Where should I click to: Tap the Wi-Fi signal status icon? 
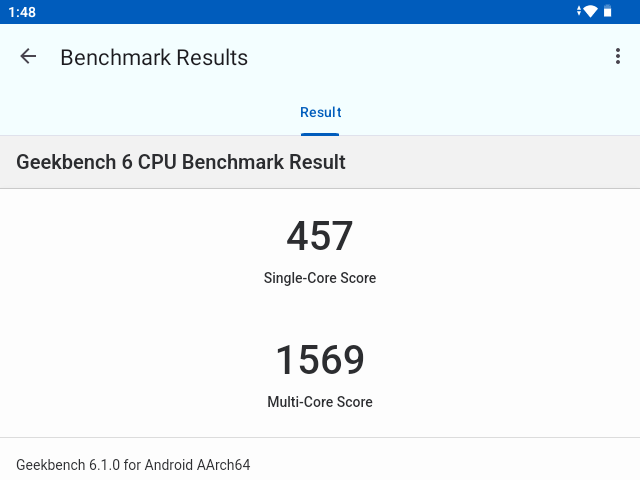coord(590,11)
